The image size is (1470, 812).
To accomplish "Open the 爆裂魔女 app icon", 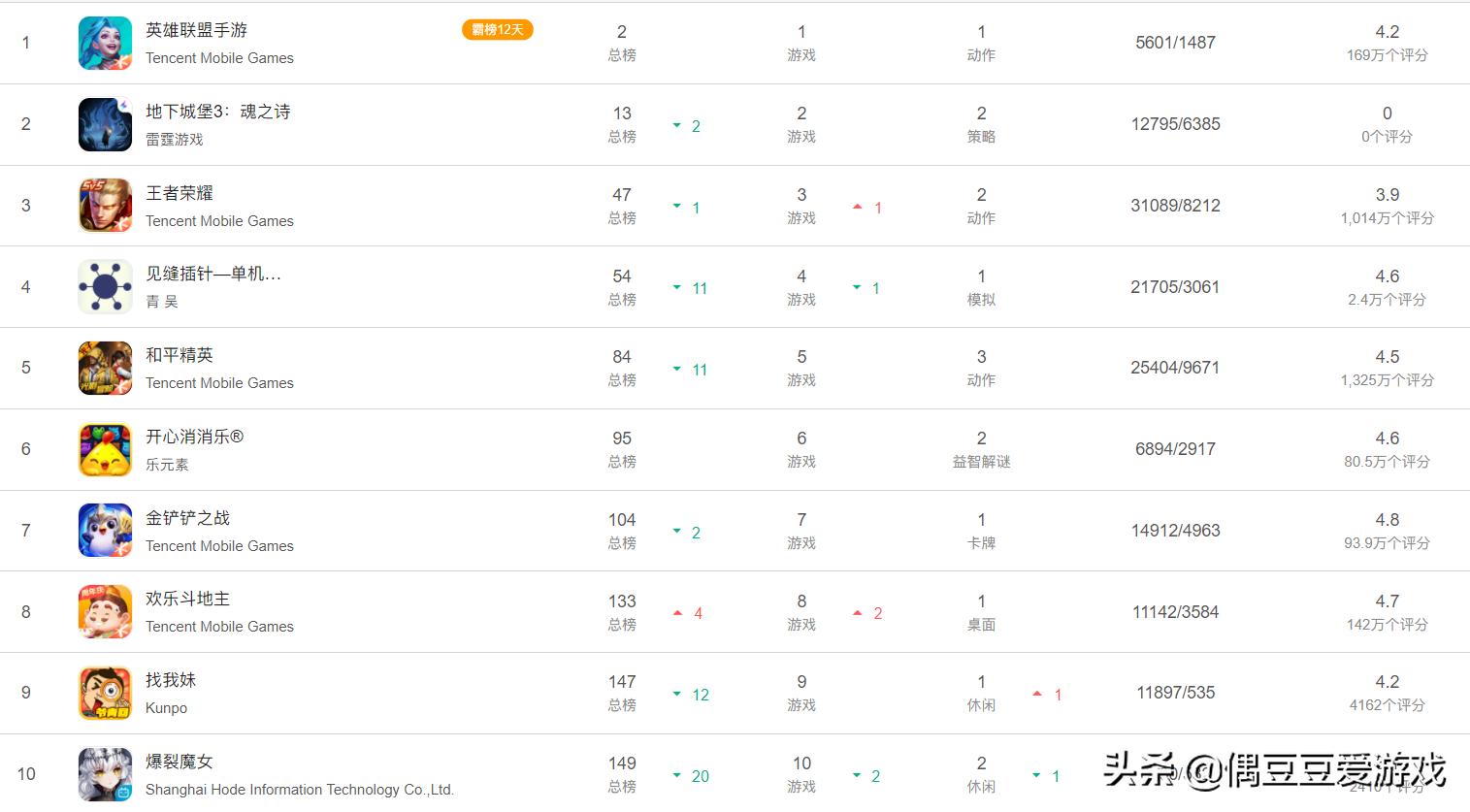I will (x=105, y=774).
